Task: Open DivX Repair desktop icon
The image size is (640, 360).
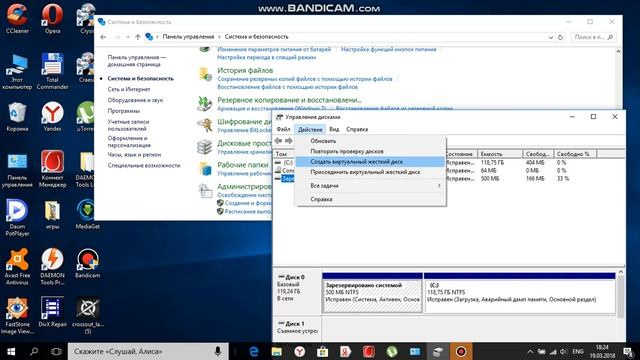Action: click(x=52, y=312)
